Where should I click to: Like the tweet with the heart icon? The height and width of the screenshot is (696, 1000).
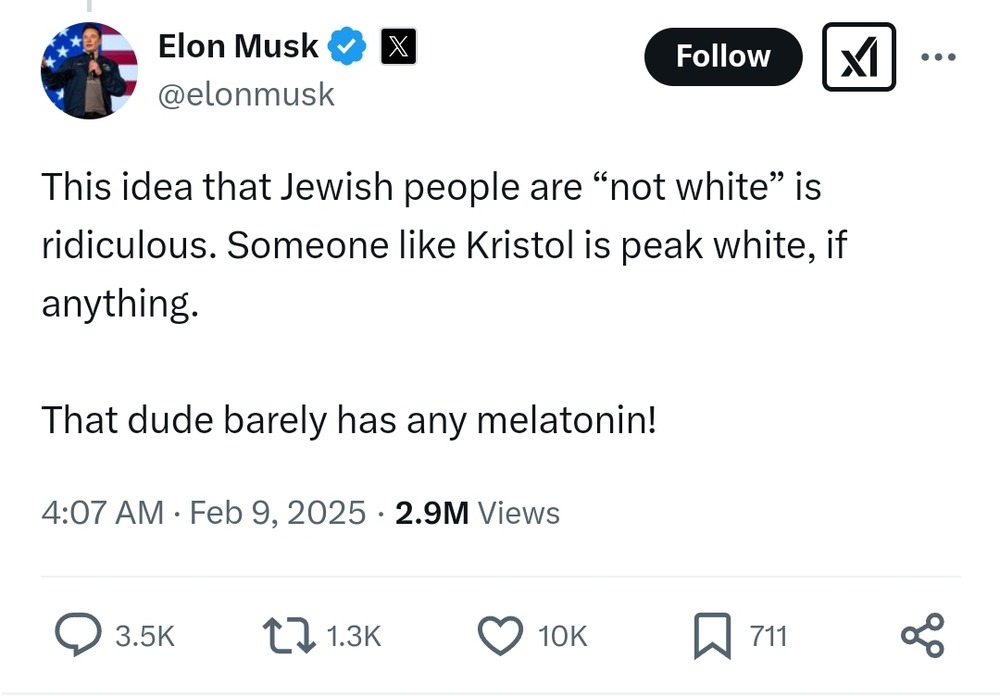click(x=500, y=635)
